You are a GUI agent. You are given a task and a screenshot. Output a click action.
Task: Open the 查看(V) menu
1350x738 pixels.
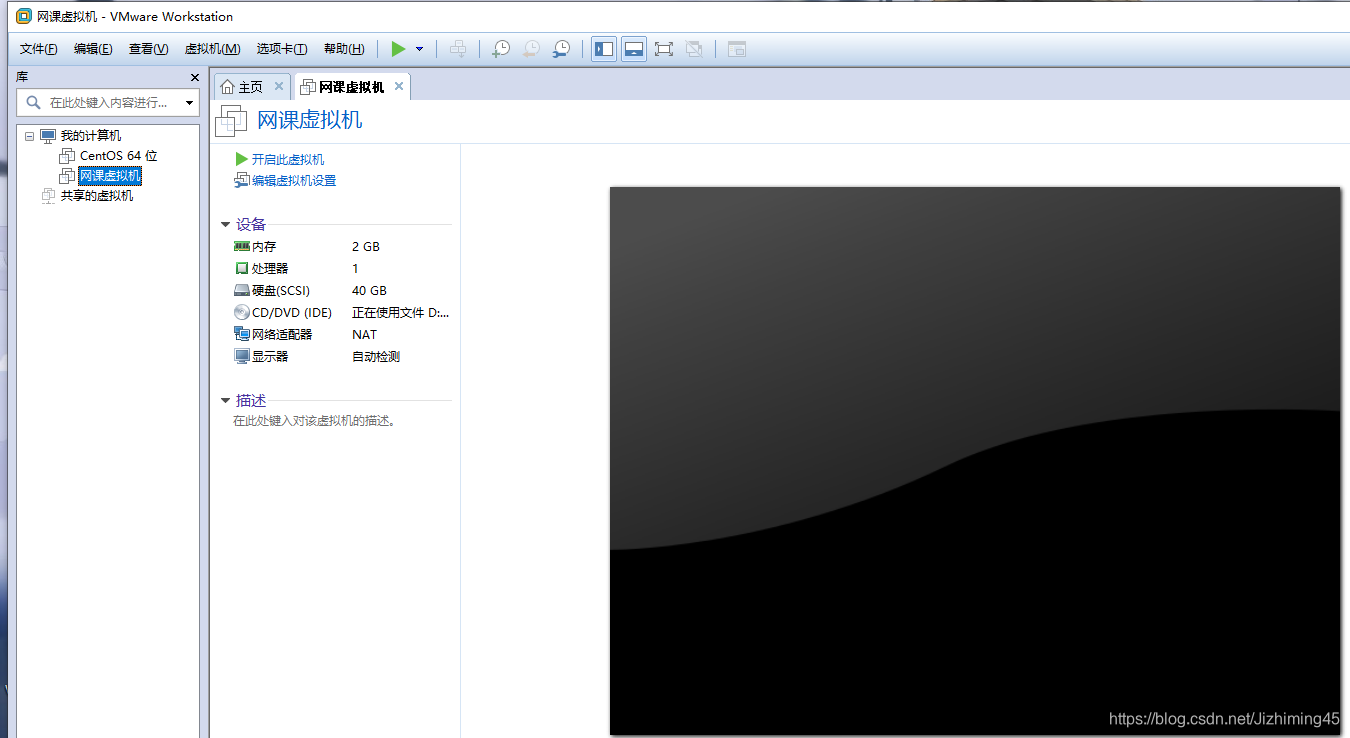tap(148, 49)
